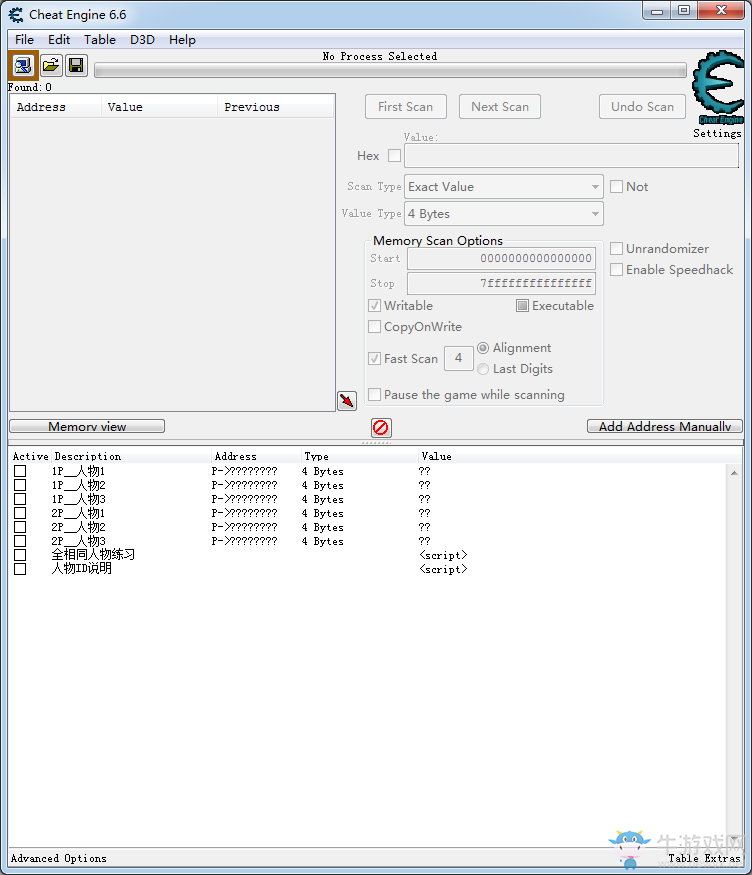Viewport: 752px width, 875px height.
Task: Open the Edit menu
Action: [x=59, y=40]
